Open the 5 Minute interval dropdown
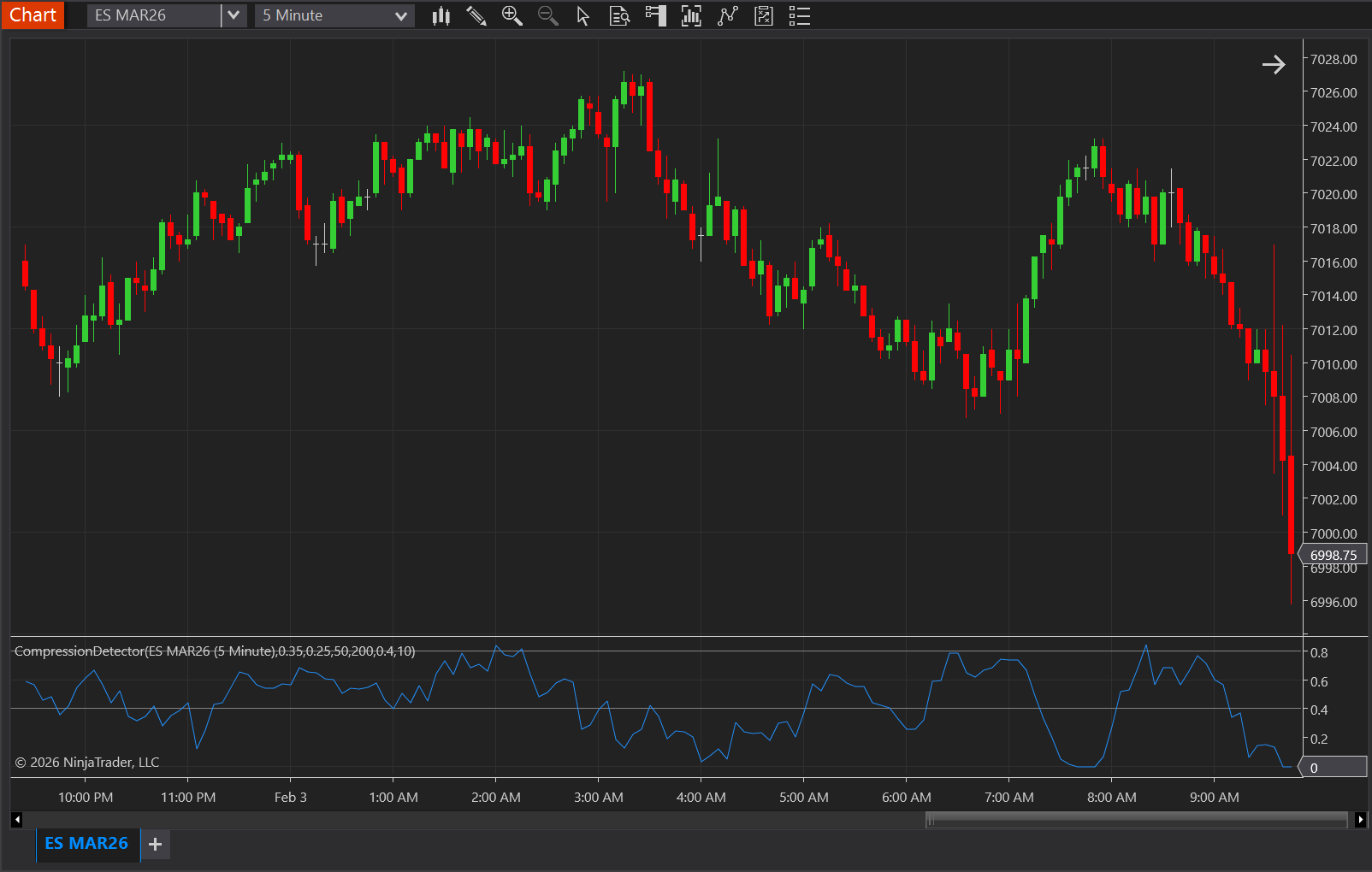1372x872 pixels. [401, 15]
